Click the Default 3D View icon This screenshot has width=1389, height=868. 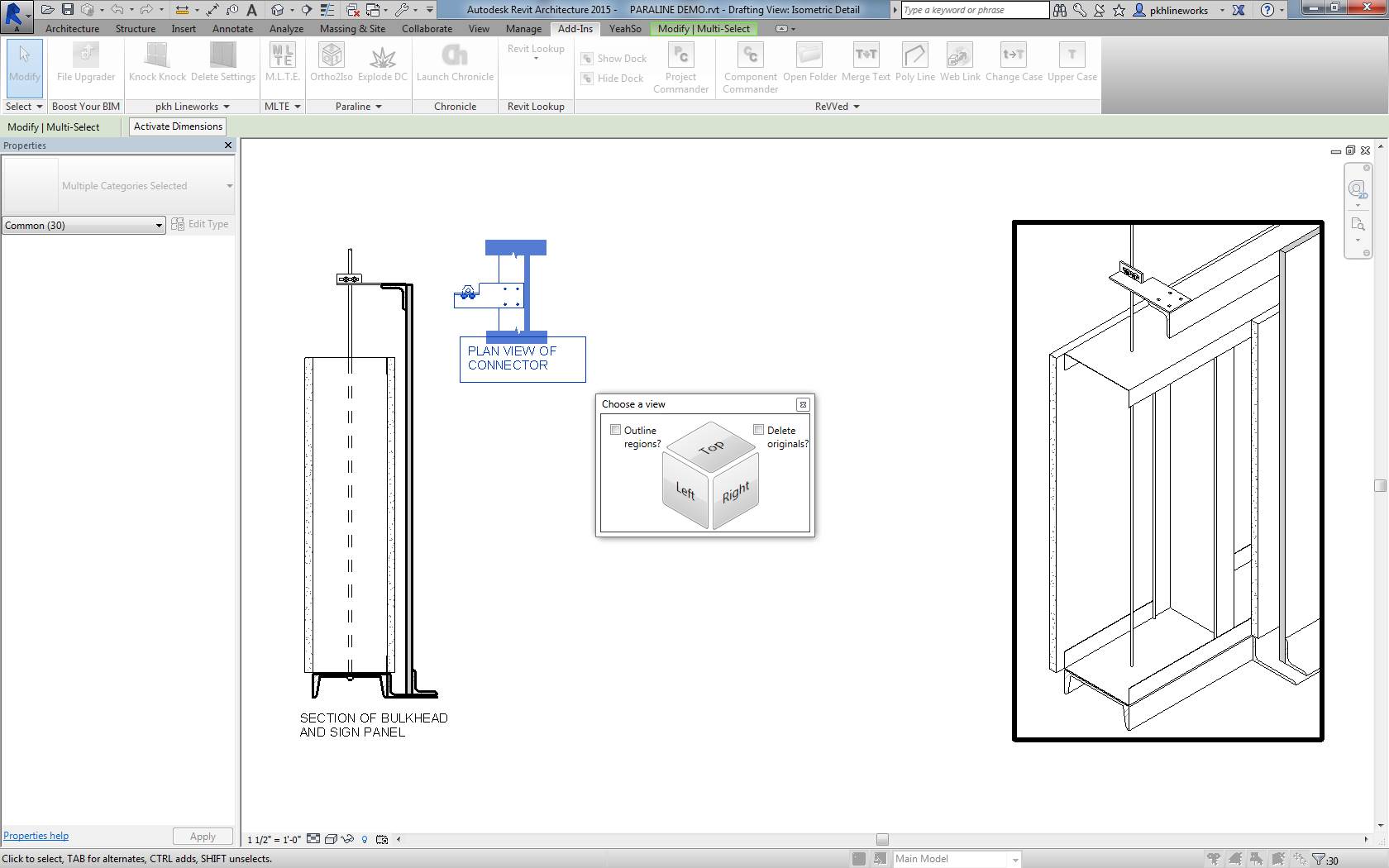[x=278, y=10]
